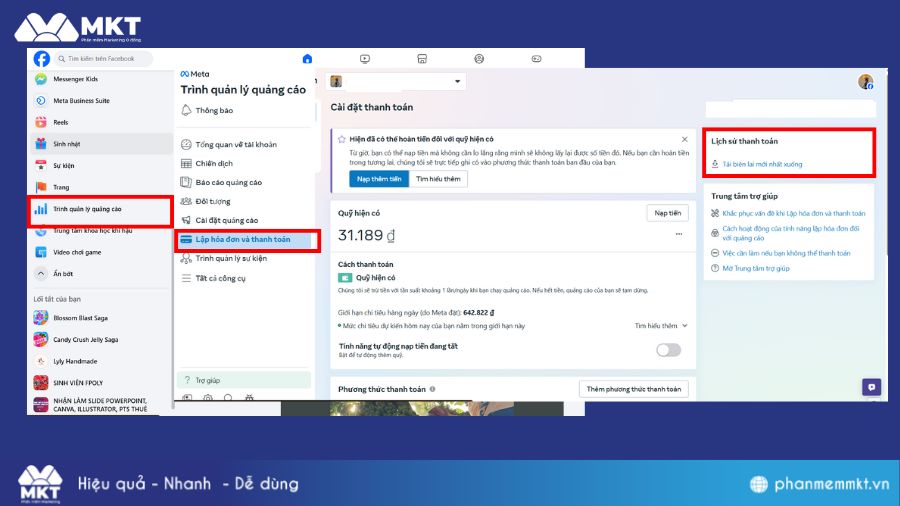Collapse sidebar with Ẩn bớt
This screenshot has width=900, height=506.
pos(41,273)
